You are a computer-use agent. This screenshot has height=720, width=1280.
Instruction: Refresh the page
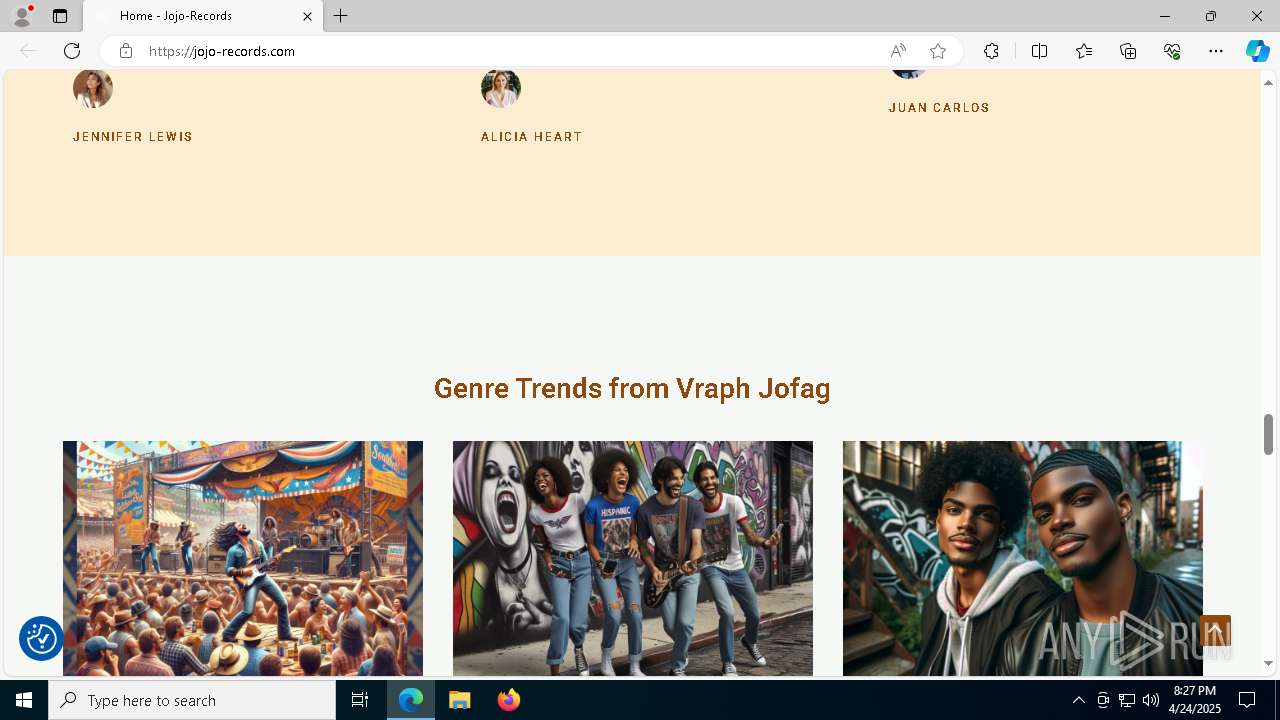72,51
